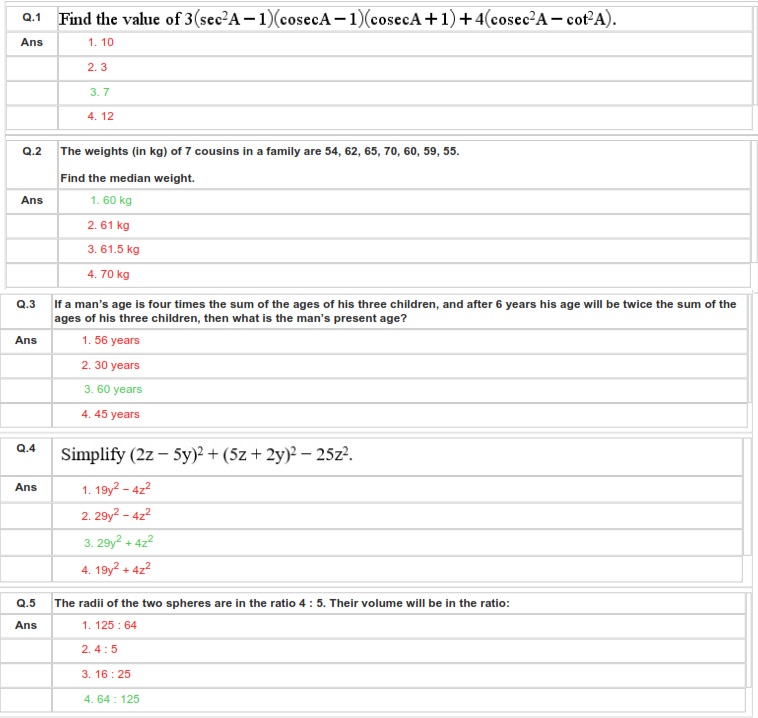Image resolution: width=758 pixels, height=718 pixels.
Task: Pick the green 64 : 125 ratio answer
Action: 112,699
